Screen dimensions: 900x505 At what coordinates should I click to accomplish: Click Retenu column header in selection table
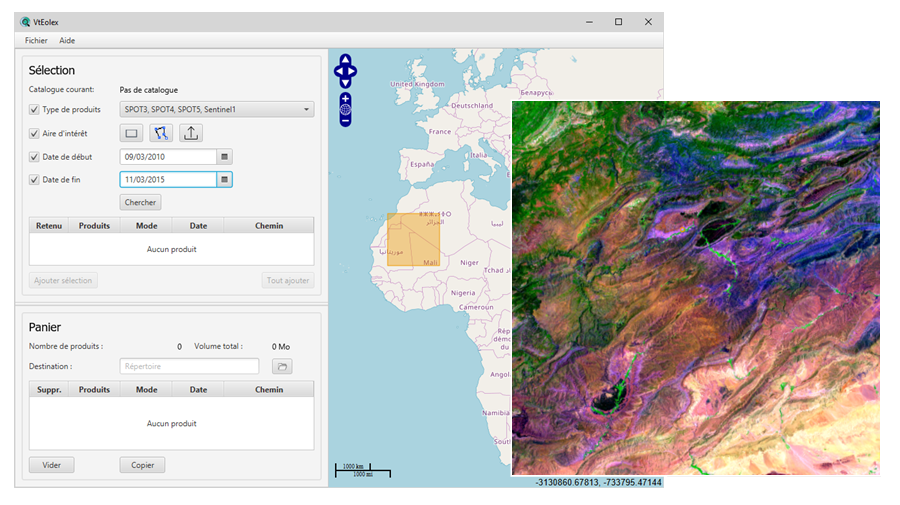coord(49,226)
